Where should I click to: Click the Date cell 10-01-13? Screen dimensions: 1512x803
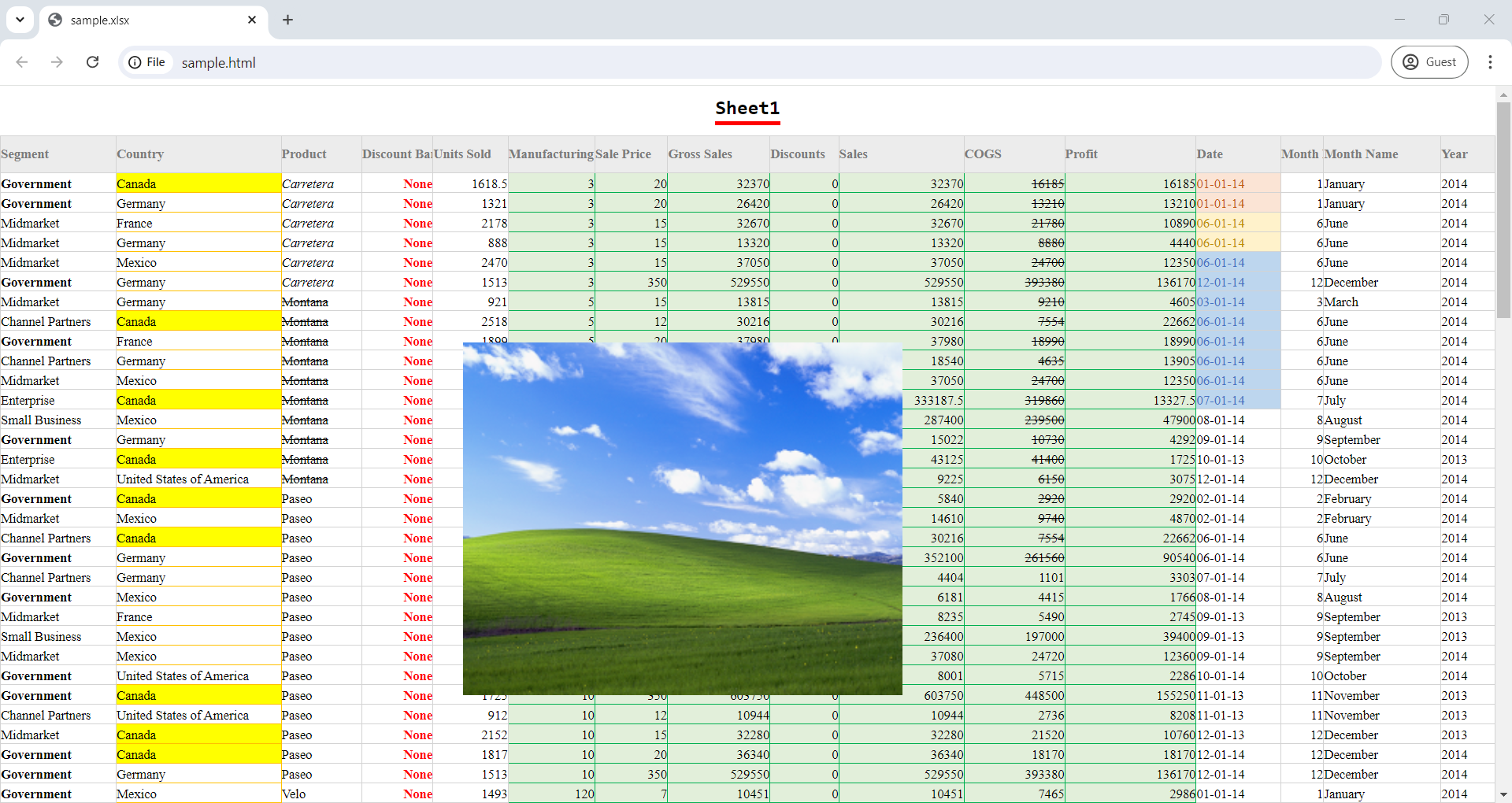(1238, 459)
